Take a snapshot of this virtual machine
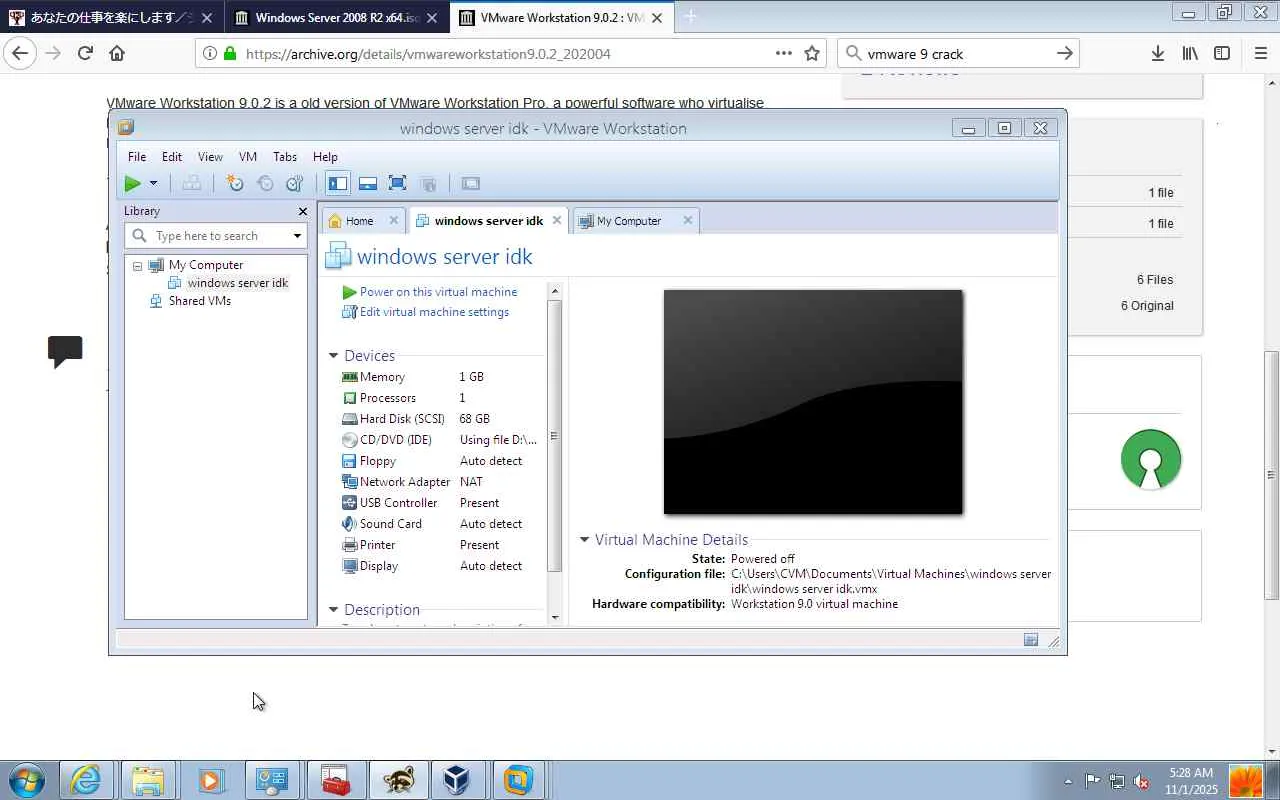1280x800 pixels. coord(235,183)
